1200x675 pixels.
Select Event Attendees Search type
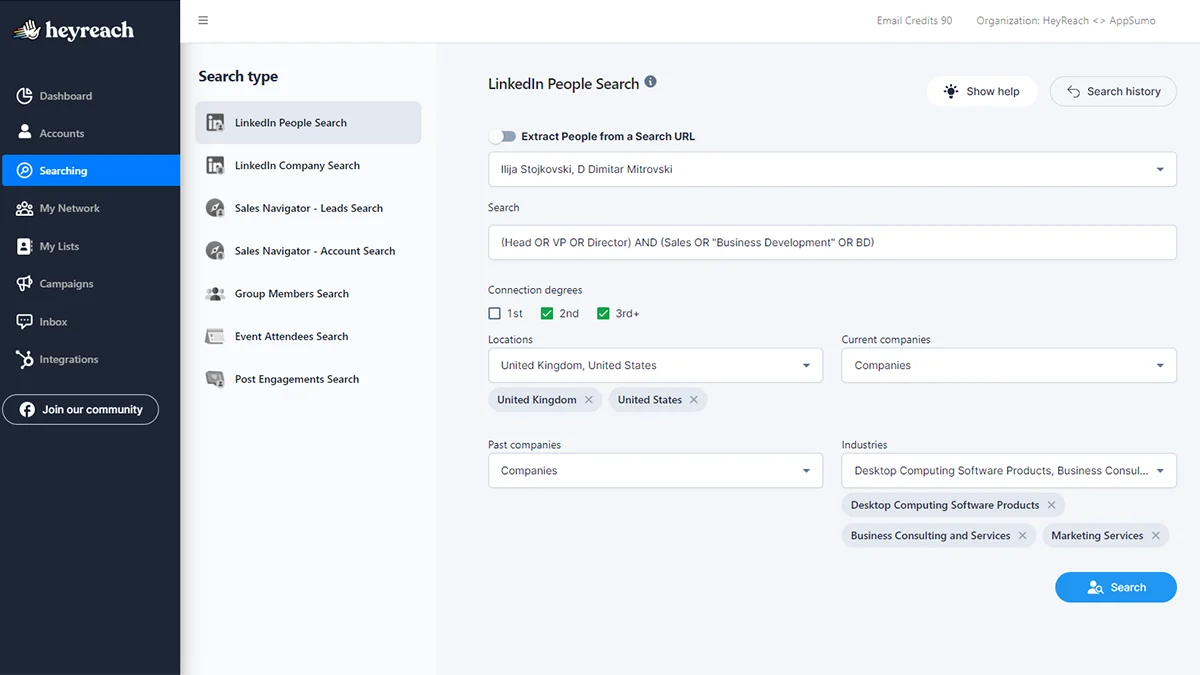click(x=308, y=337)
